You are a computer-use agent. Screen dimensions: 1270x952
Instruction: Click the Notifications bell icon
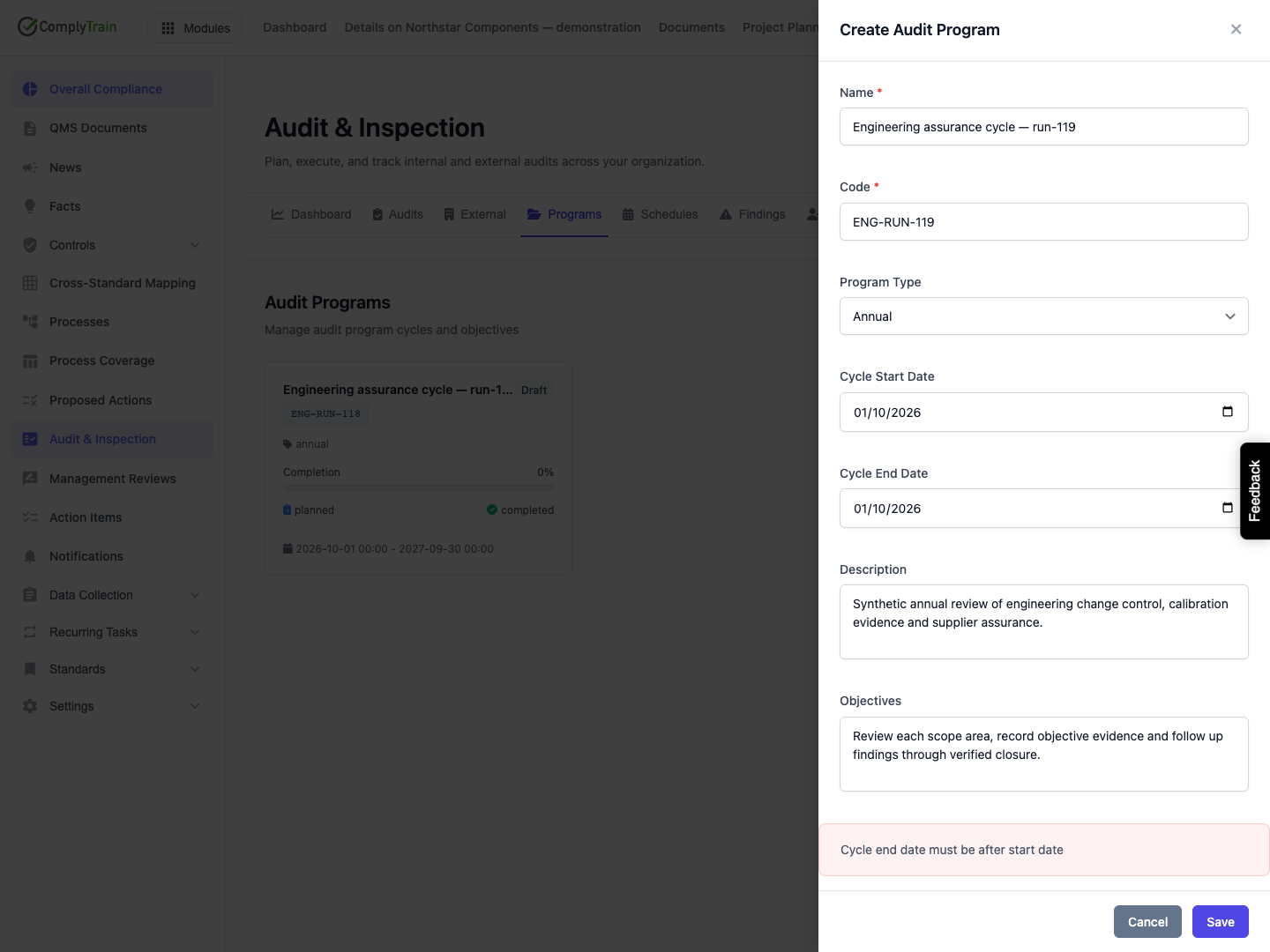30,556
